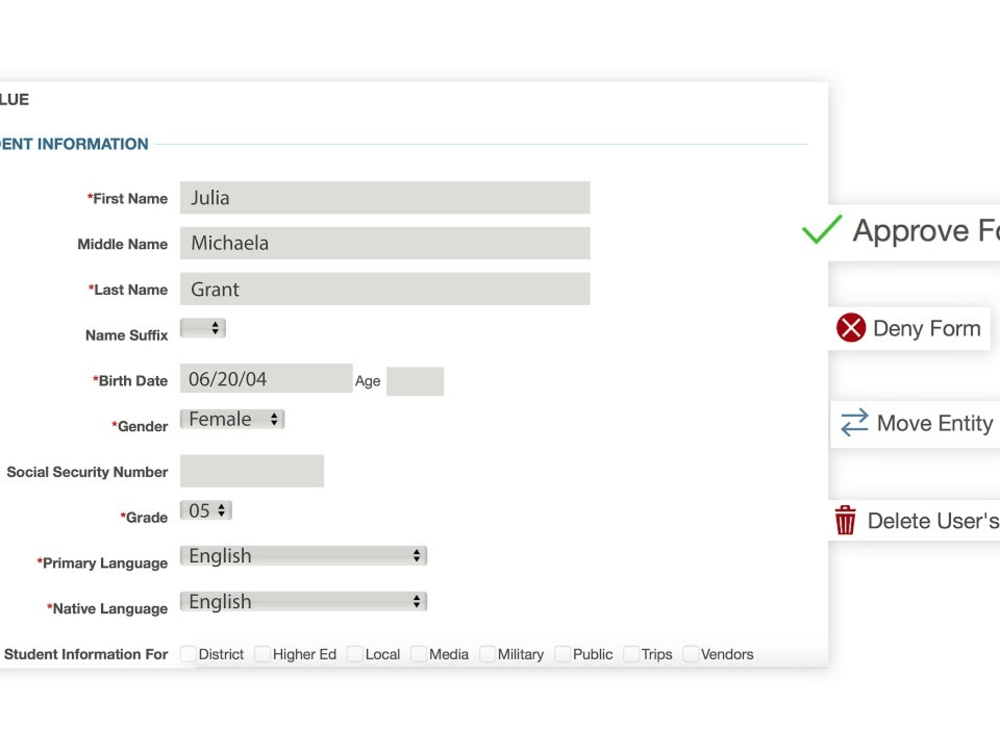
Task: Select the Vendors checkbox
Action: (691, 654)
